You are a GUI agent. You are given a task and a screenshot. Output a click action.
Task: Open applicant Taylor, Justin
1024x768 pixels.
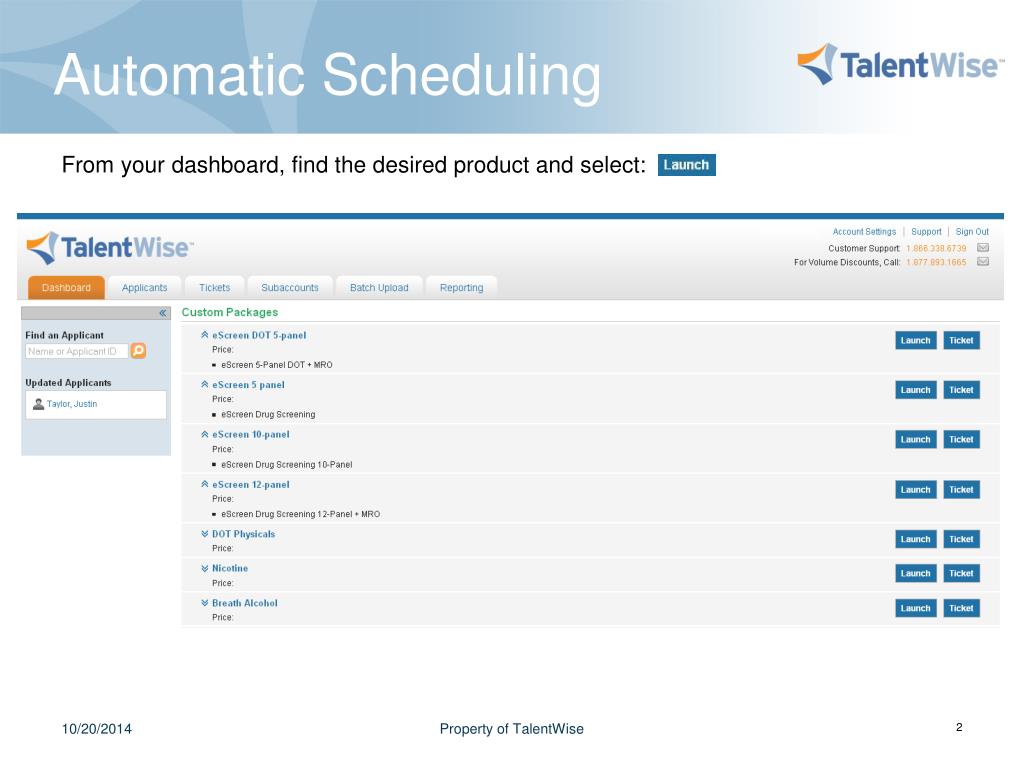(72, 404)
